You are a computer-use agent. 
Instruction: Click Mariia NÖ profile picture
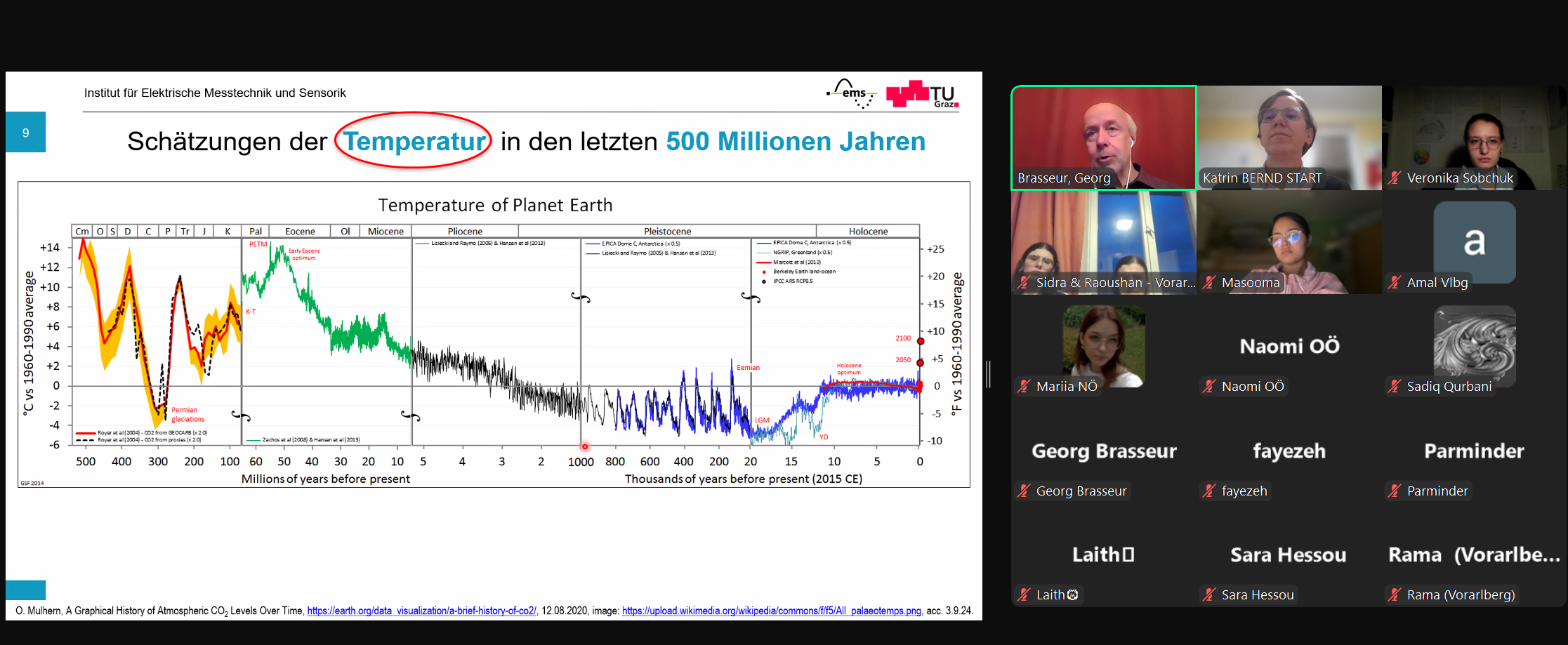pos(1104,346)
